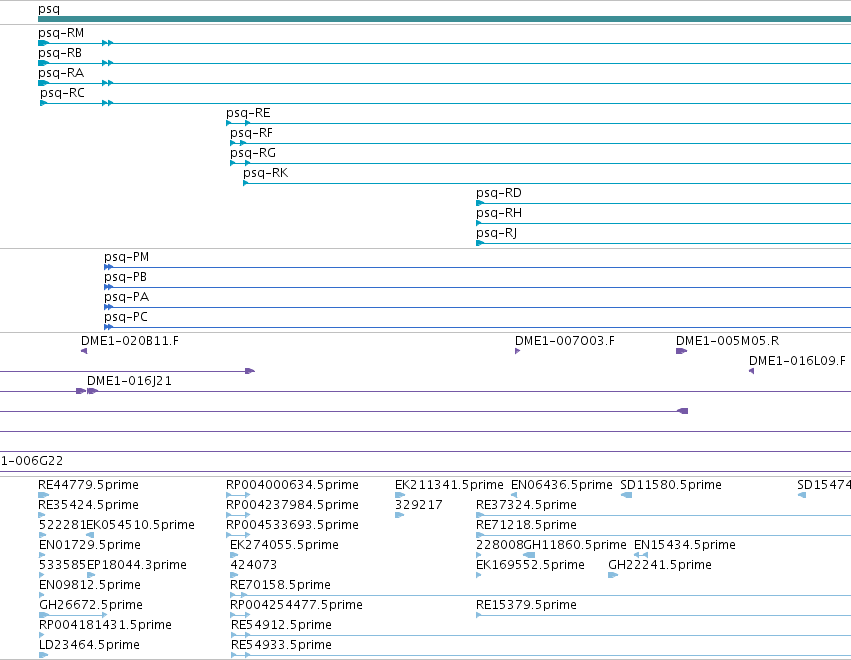Viewport: 851px width, 660px height.
Task: Click the psq-RA transcript label
Action: 61,73
